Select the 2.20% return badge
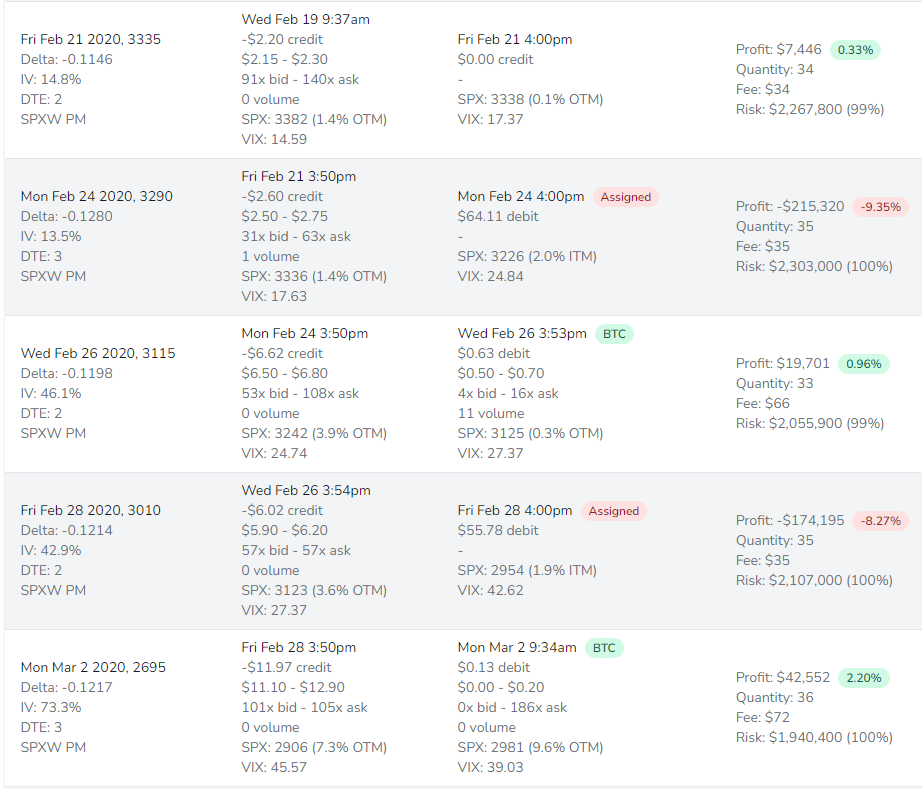 point(863,678)
